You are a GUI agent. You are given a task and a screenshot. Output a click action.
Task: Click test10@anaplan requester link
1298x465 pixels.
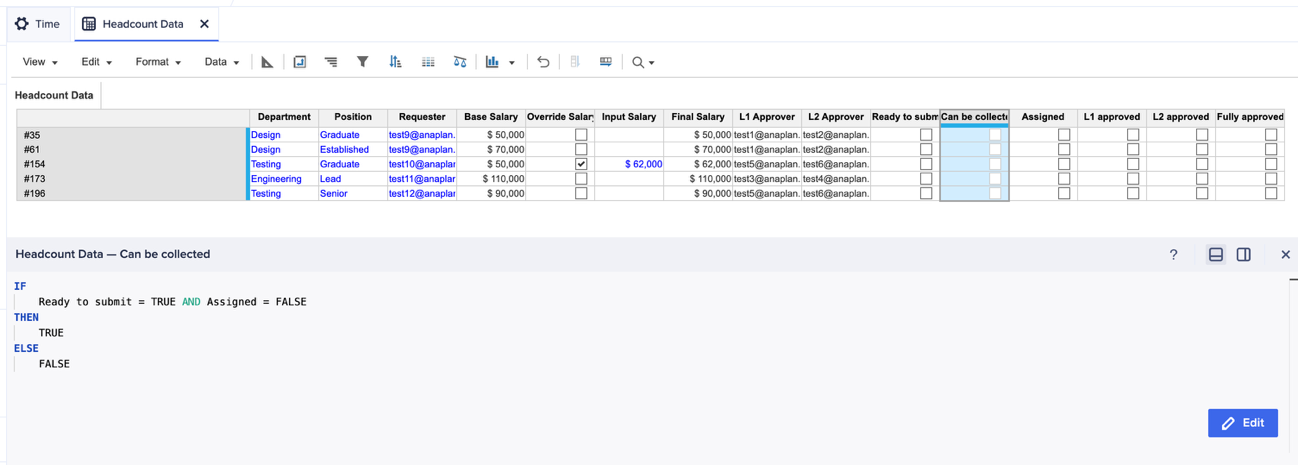(x=422, y=164)
